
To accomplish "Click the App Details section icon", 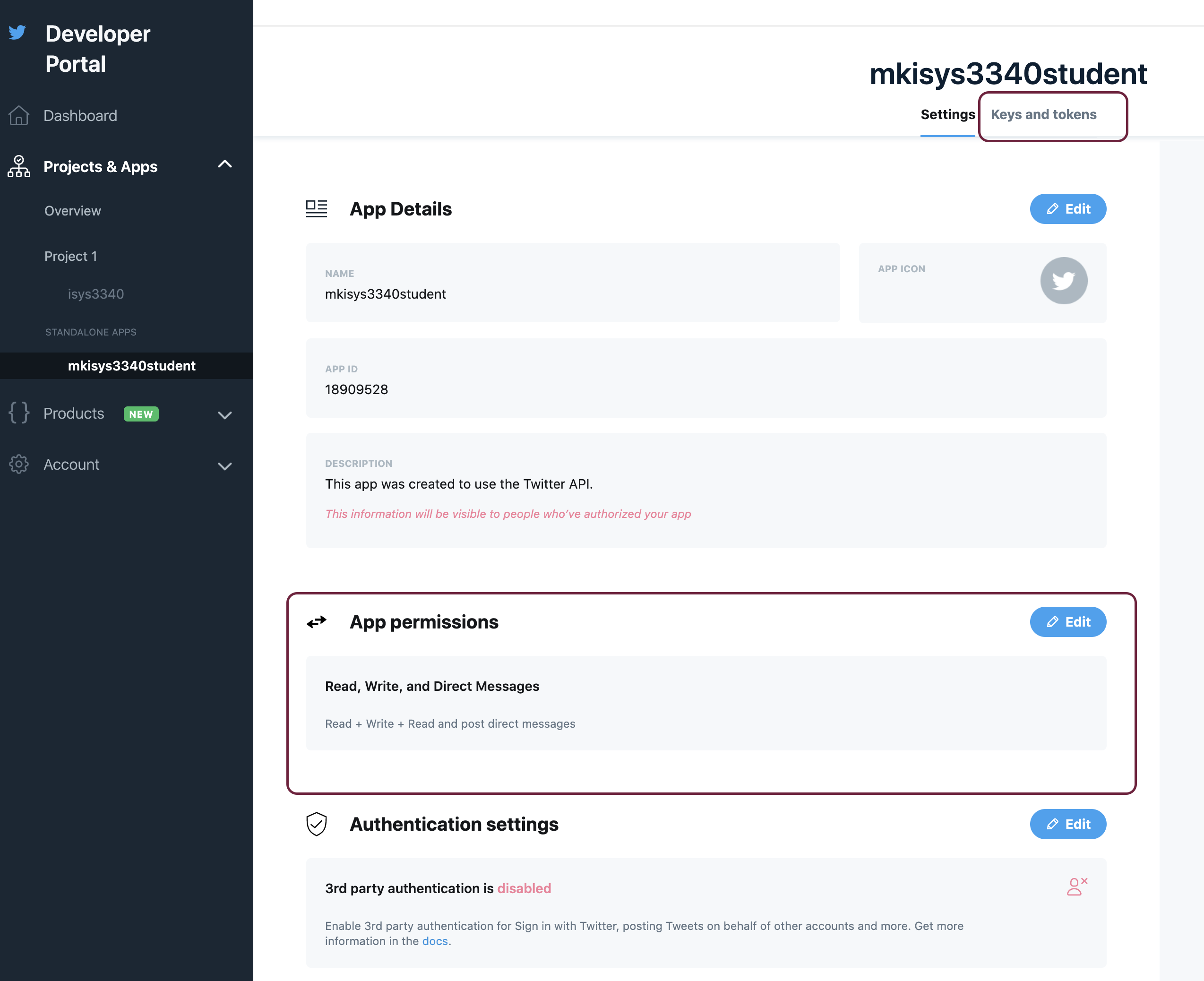I will [x=317, y=209].
